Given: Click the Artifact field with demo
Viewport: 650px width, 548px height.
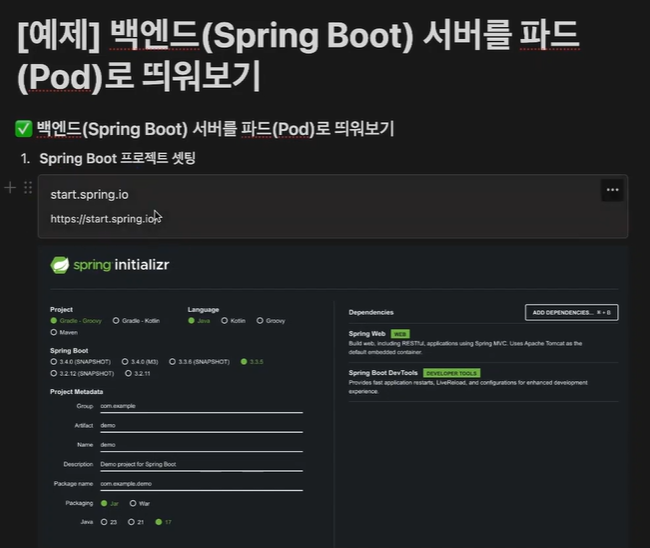Looking at the screenshot, I should click(x=201, y=426).
